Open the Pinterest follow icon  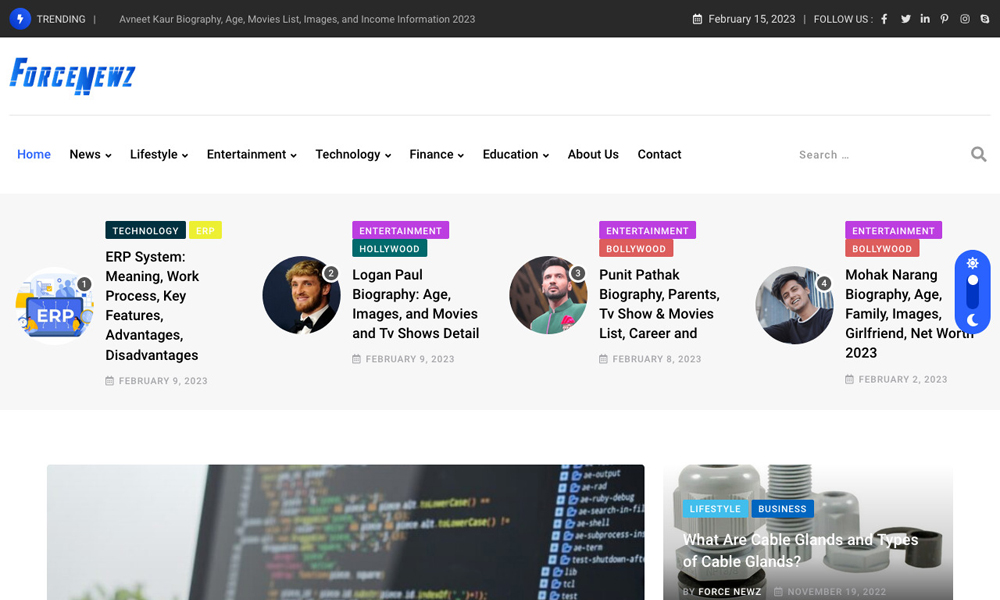(945, 19)
